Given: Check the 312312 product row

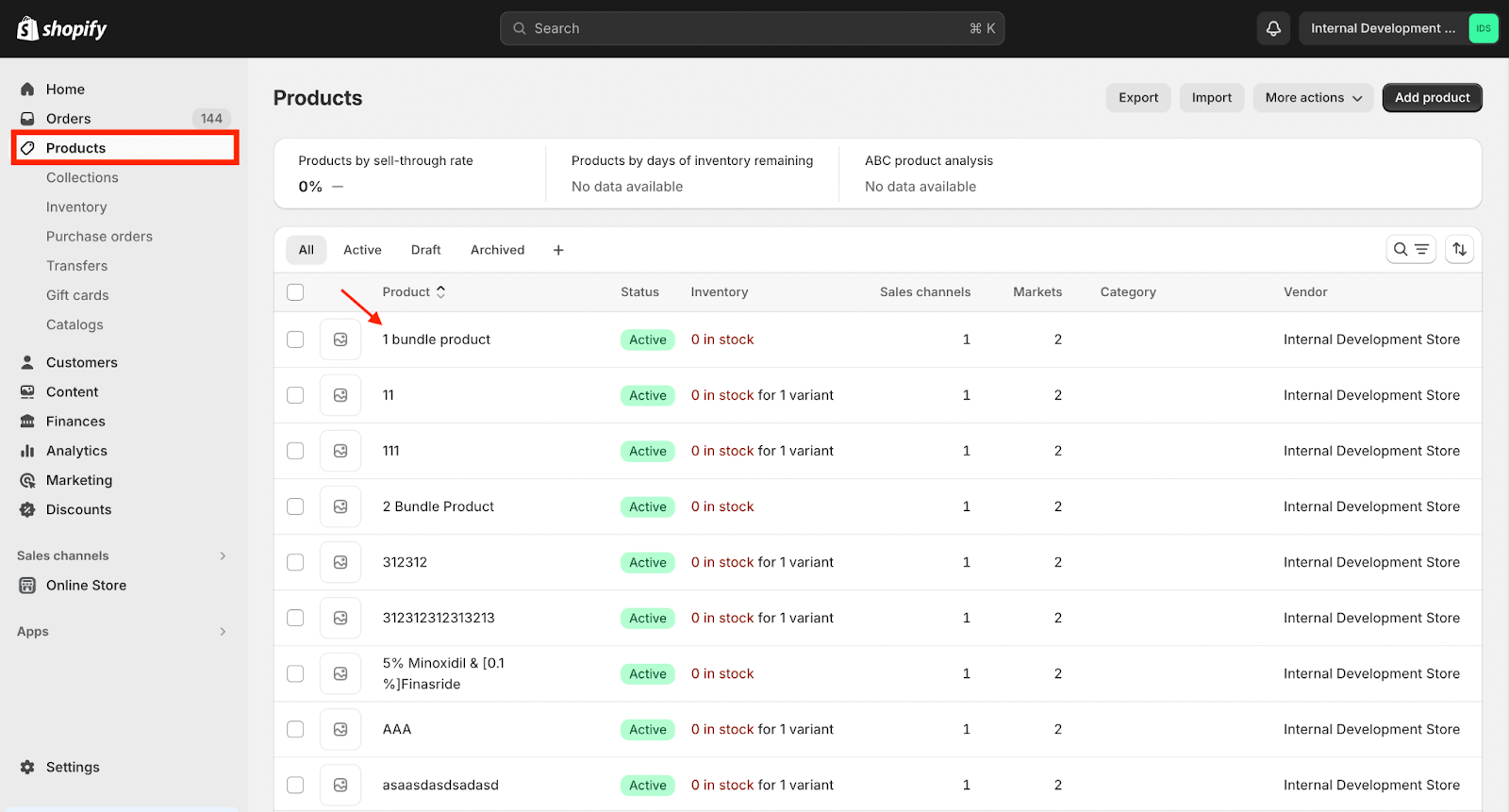Looking at the screenshot, I should pos(295,562).
